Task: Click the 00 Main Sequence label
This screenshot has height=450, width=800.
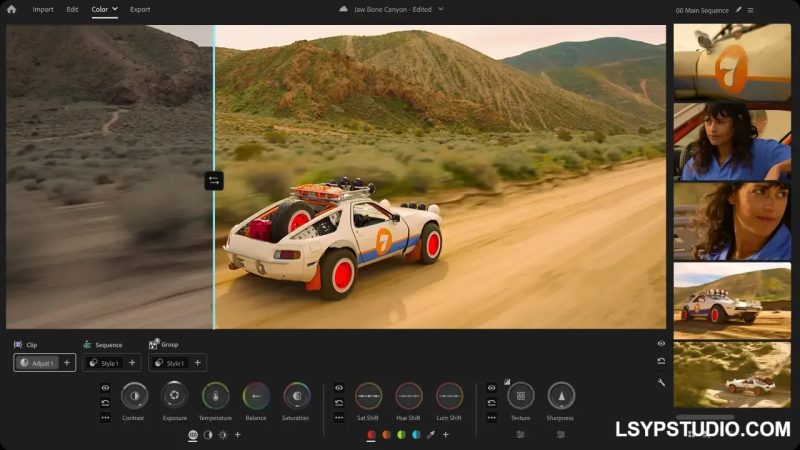Action: (x=702, y=10)
